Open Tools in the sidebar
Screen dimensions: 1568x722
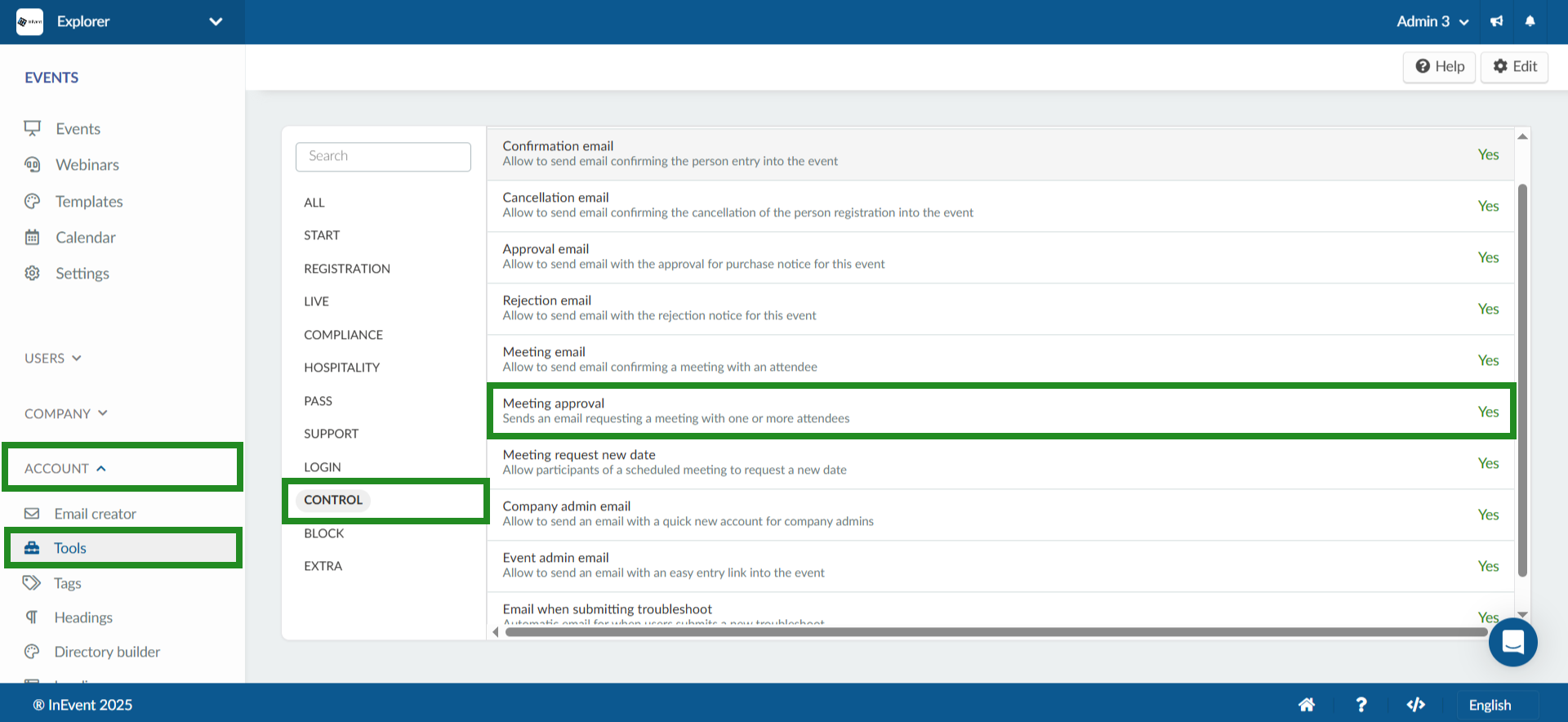coord(69,548)
